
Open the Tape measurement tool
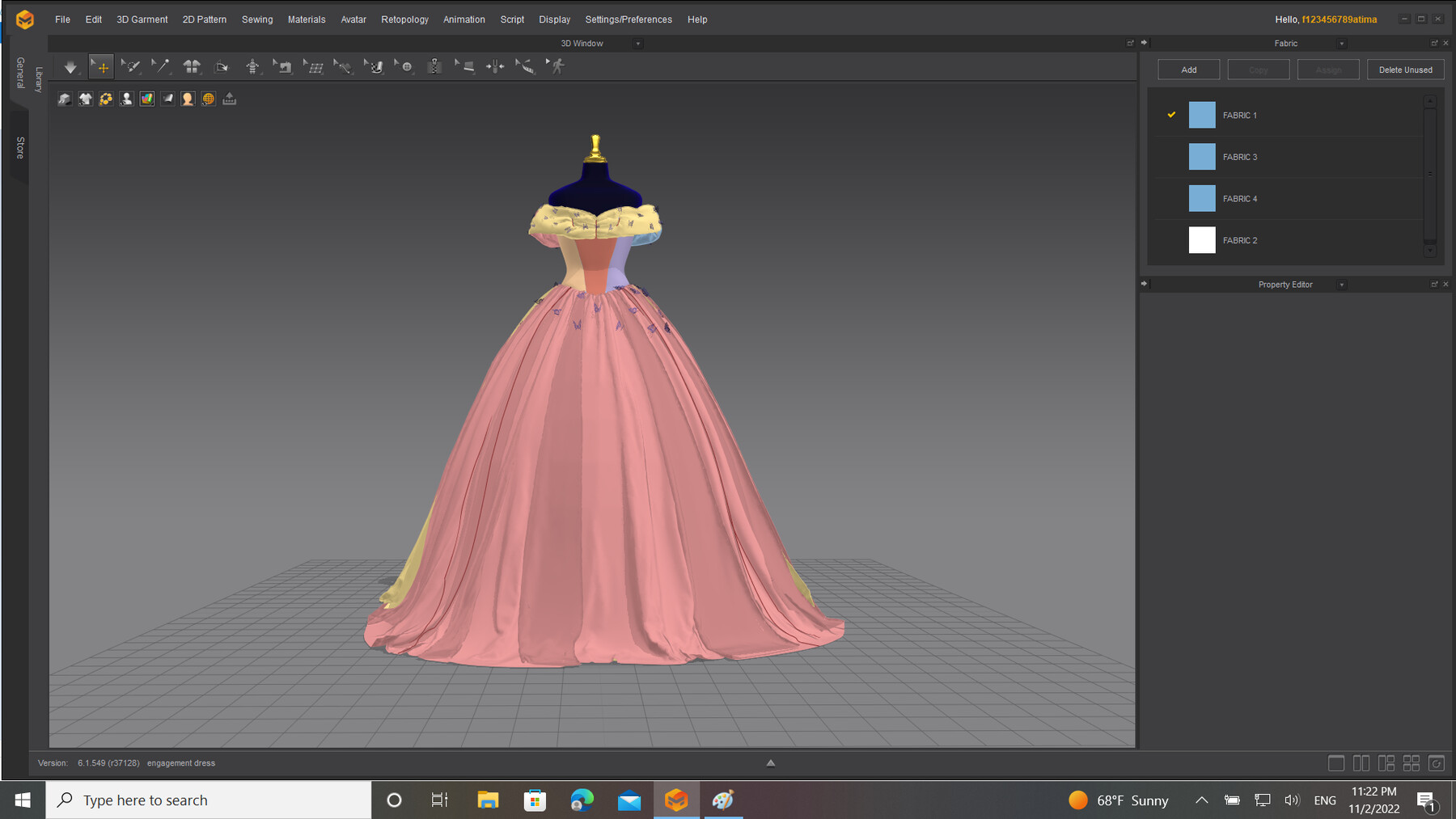point(526,66)
